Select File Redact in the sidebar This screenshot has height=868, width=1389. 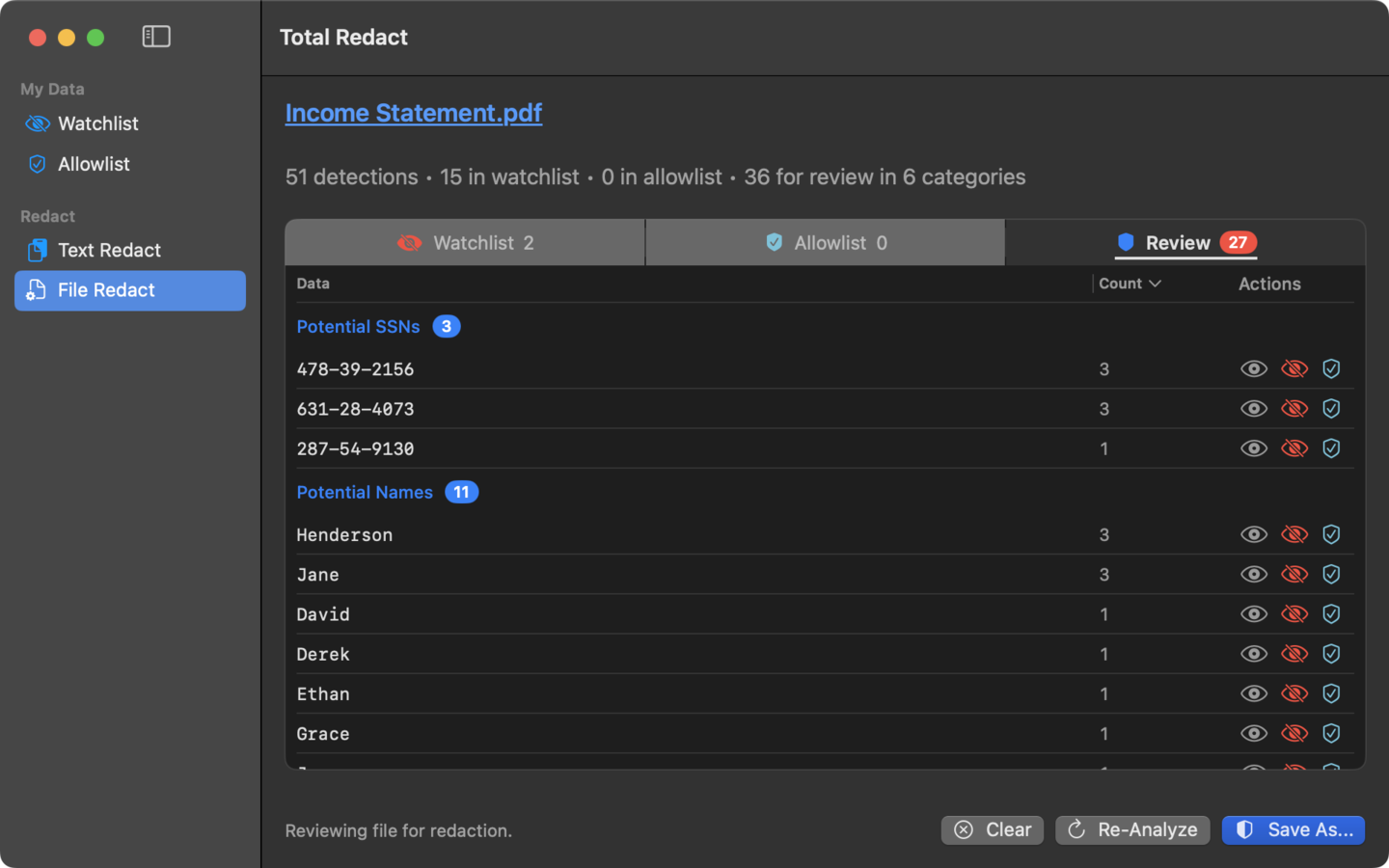[x=129, y=290]
